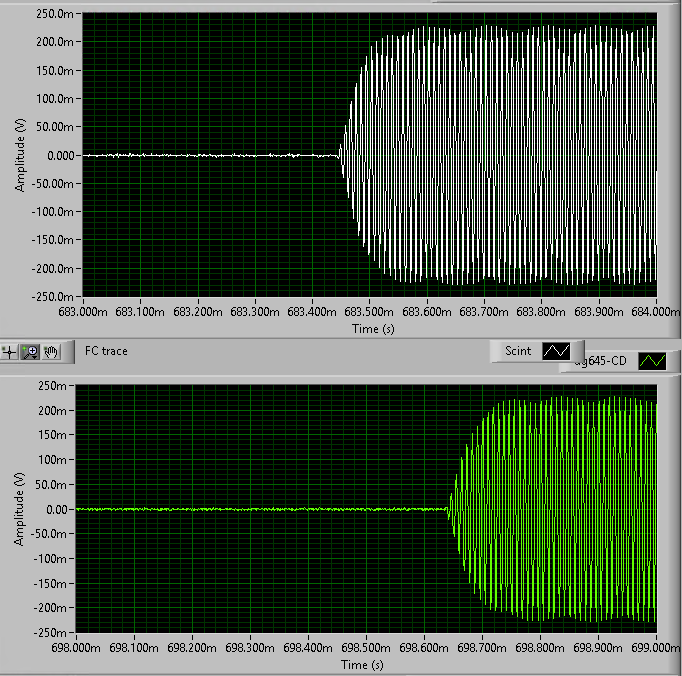
Task: Click the FC trace label
Action: (106, 351)
